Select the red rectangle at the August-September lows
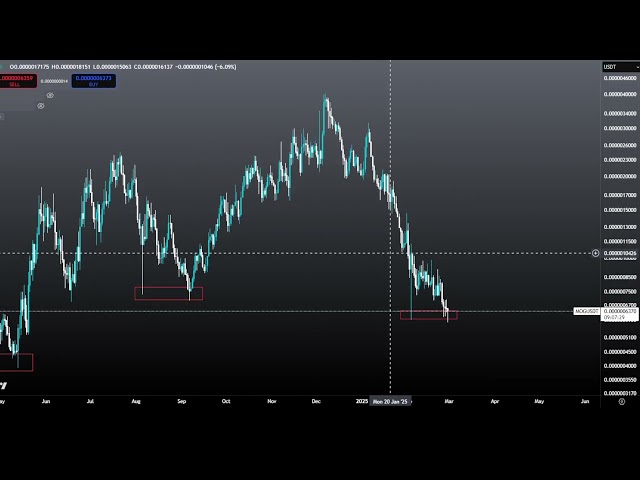Viewport: 640px width, 480px height. [169, 293]
